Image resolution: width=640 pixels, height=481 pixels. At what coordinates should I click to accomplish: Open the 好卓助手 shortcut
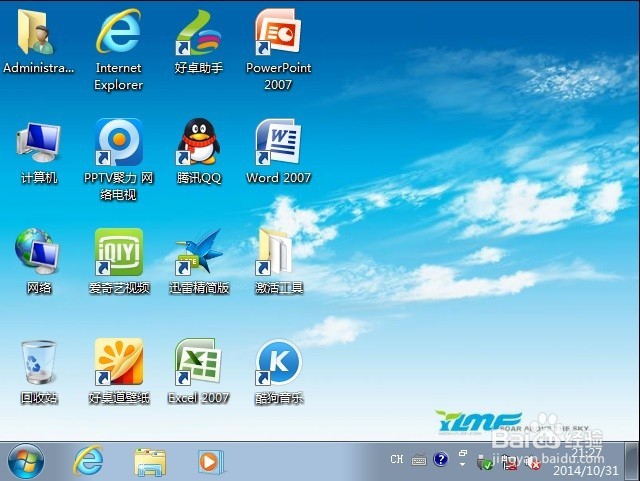(199, 33)
